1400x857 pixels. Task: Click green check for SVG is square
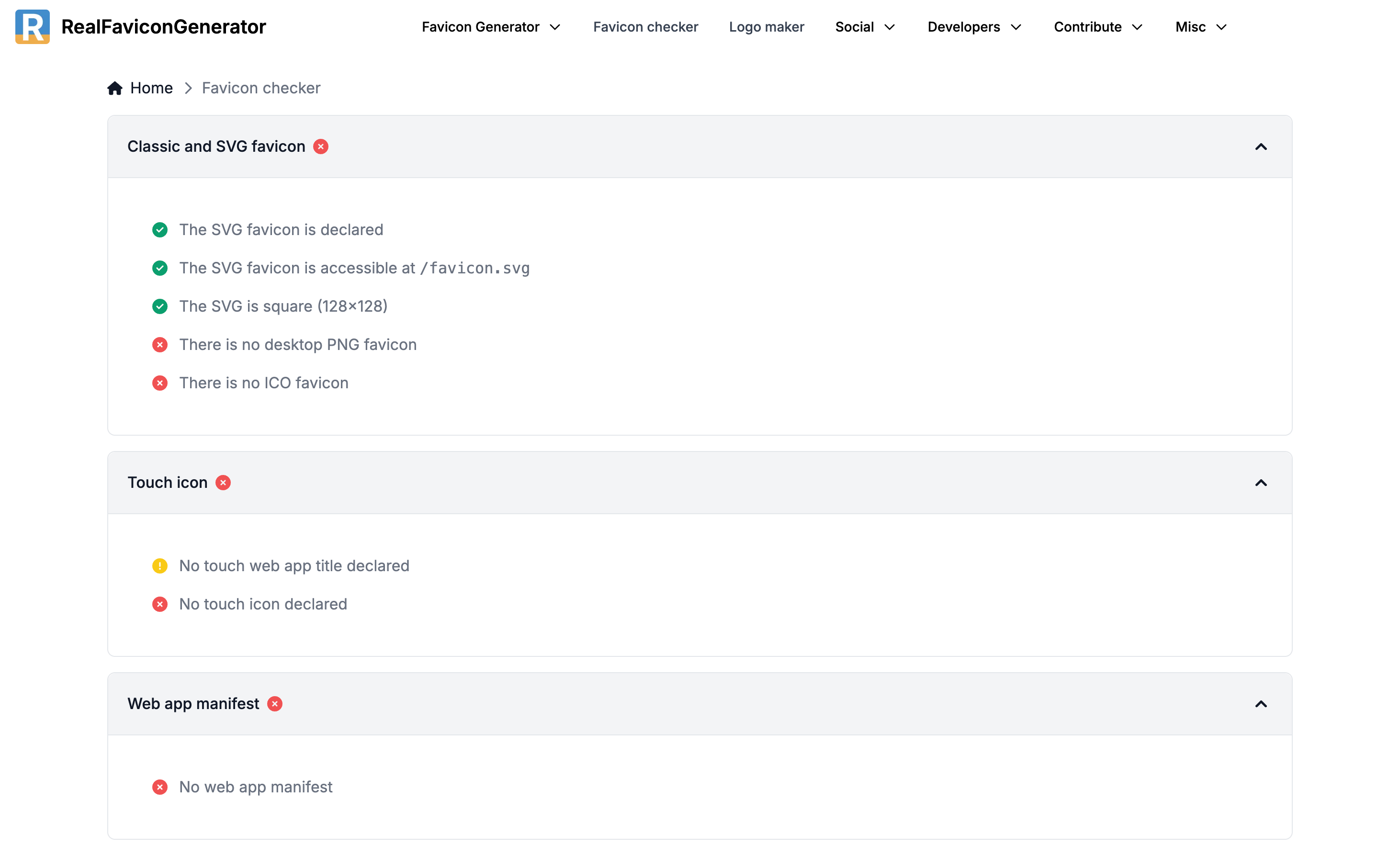(159, 306)
